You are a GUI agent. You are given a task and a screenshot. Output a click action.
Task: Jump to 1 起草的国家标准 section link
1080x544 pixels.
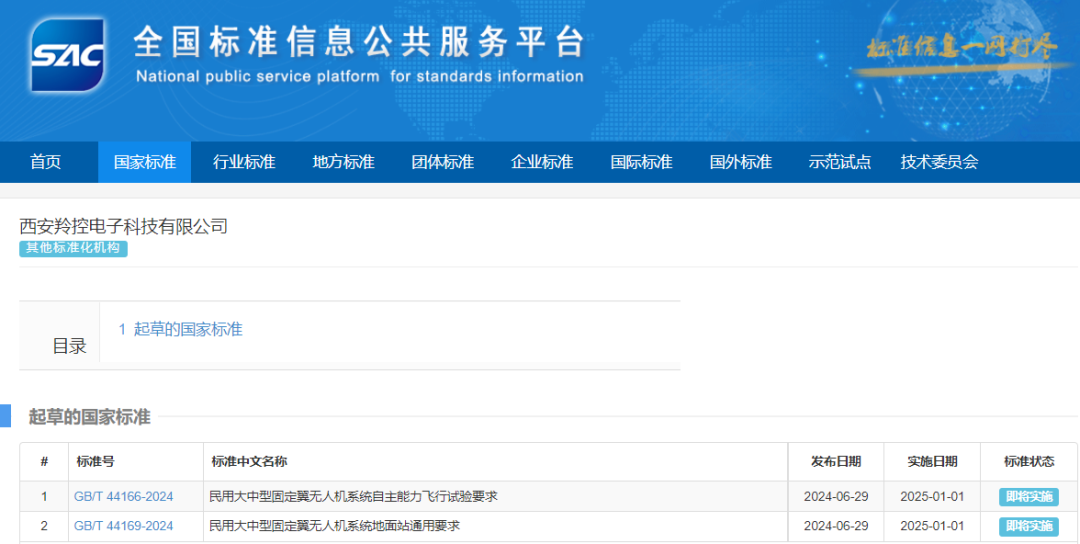point(180,329)
